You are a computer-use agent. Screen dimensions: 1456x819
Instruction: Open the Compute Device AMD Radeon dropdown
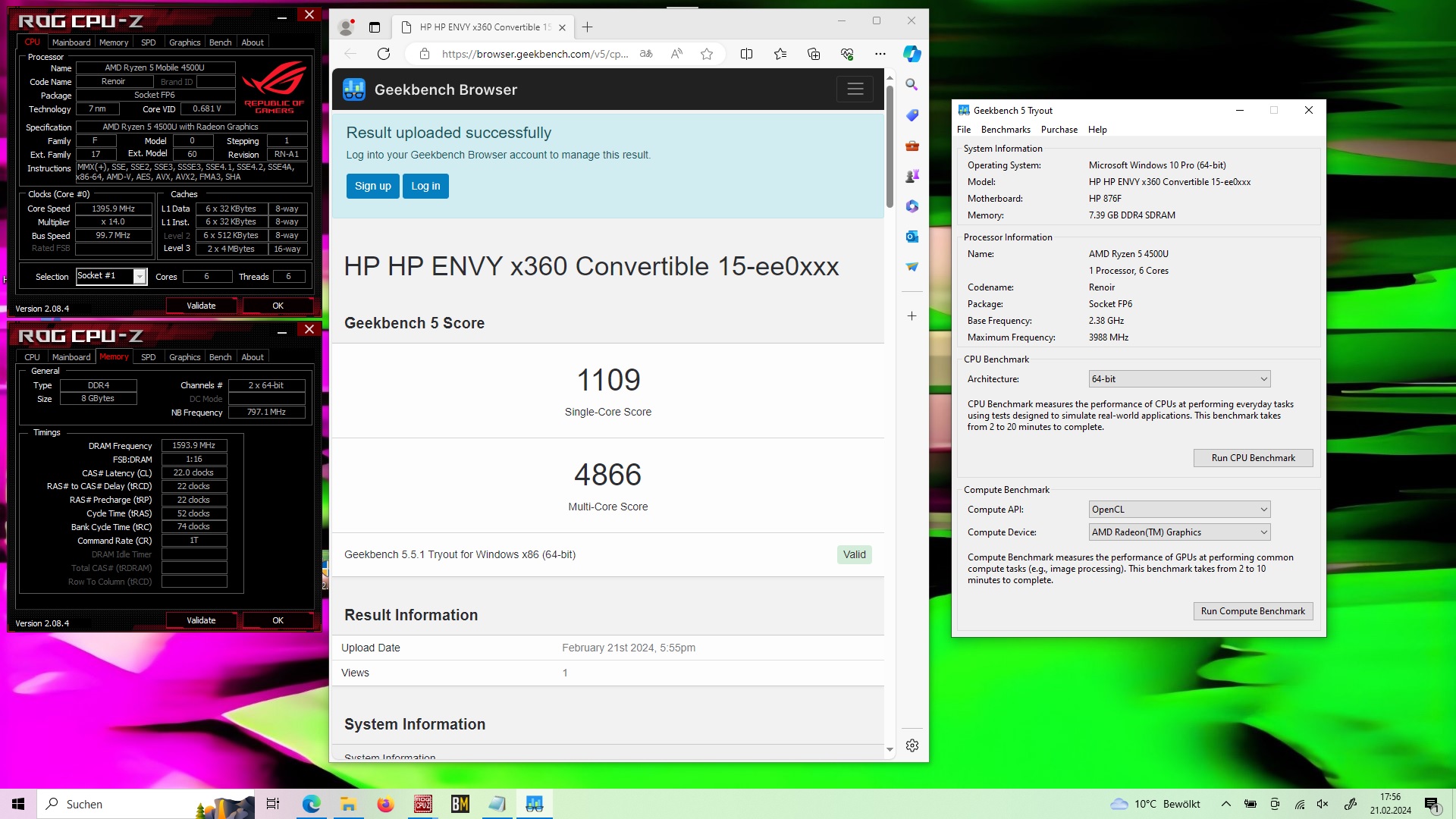1179,532
